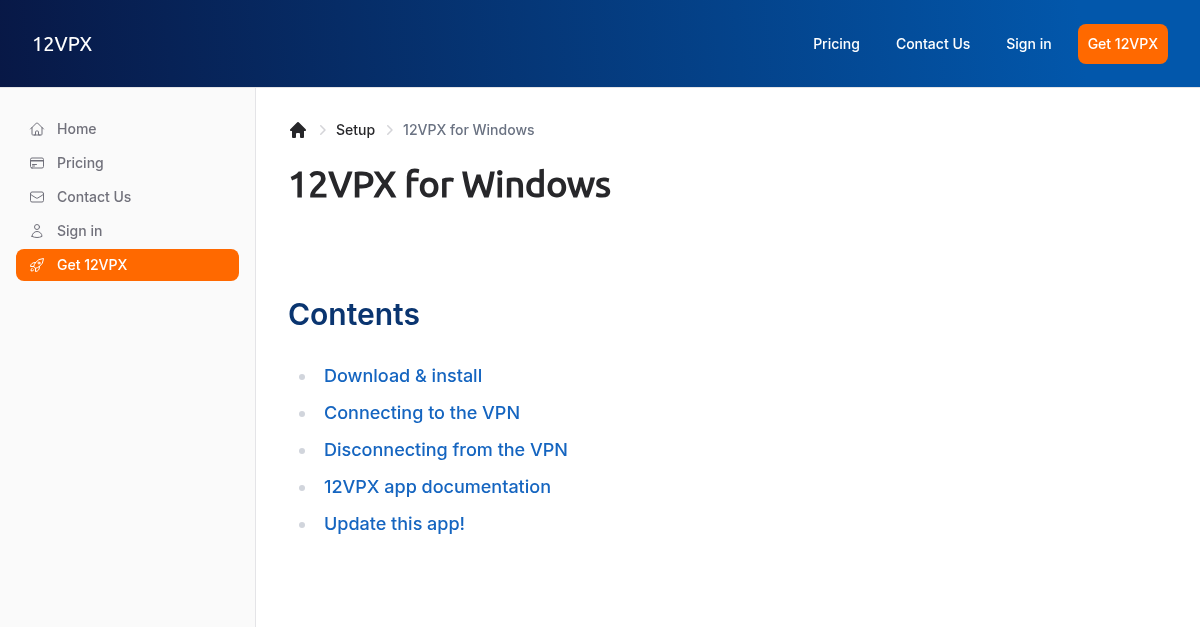The width and height of the screenshot is (1200, 627).
Task: Click the sidebar Home entry
Action: coord(78,128)
